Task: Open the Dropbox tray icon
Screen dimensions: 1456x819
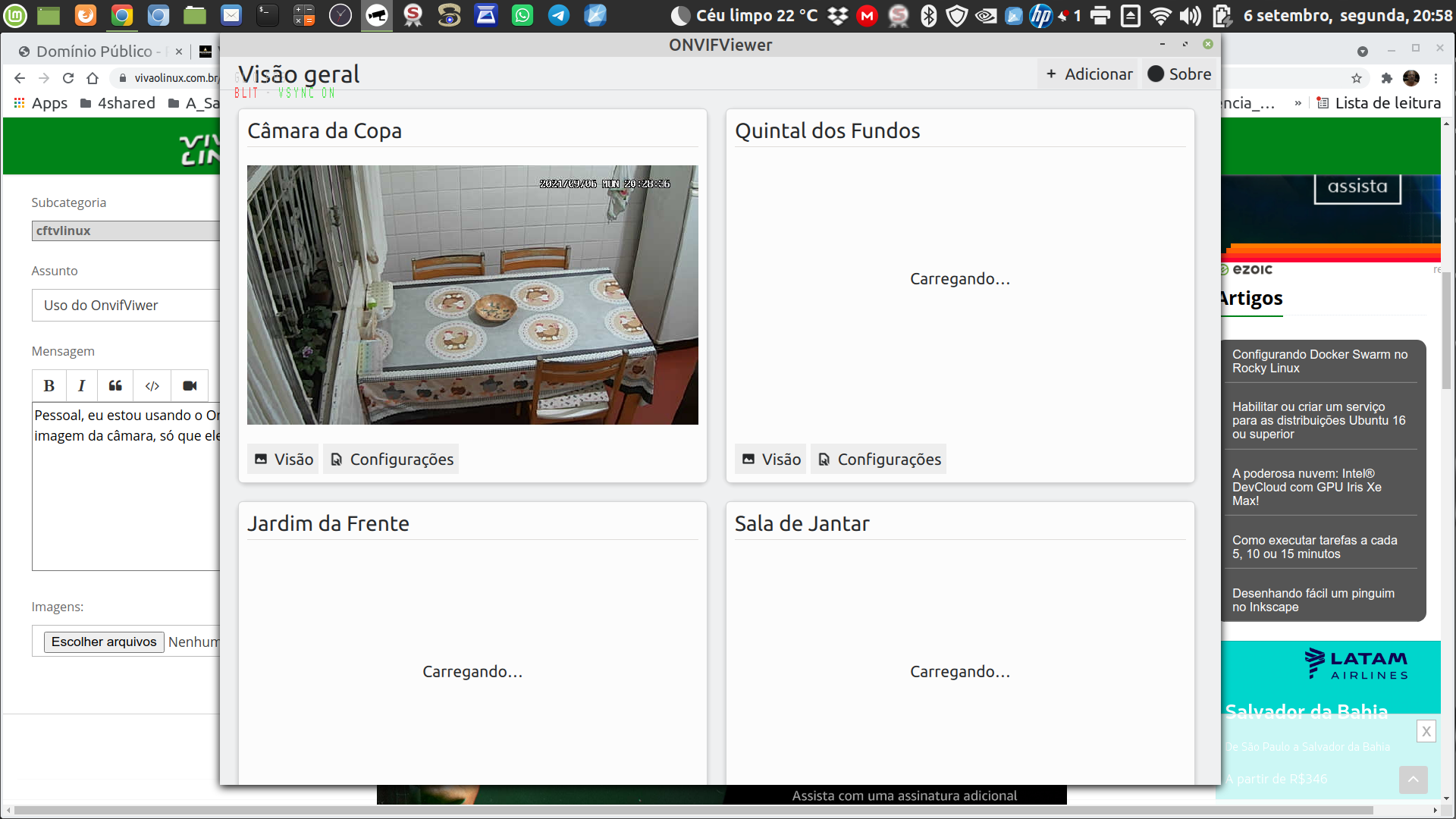Action: tap(838, 15)
